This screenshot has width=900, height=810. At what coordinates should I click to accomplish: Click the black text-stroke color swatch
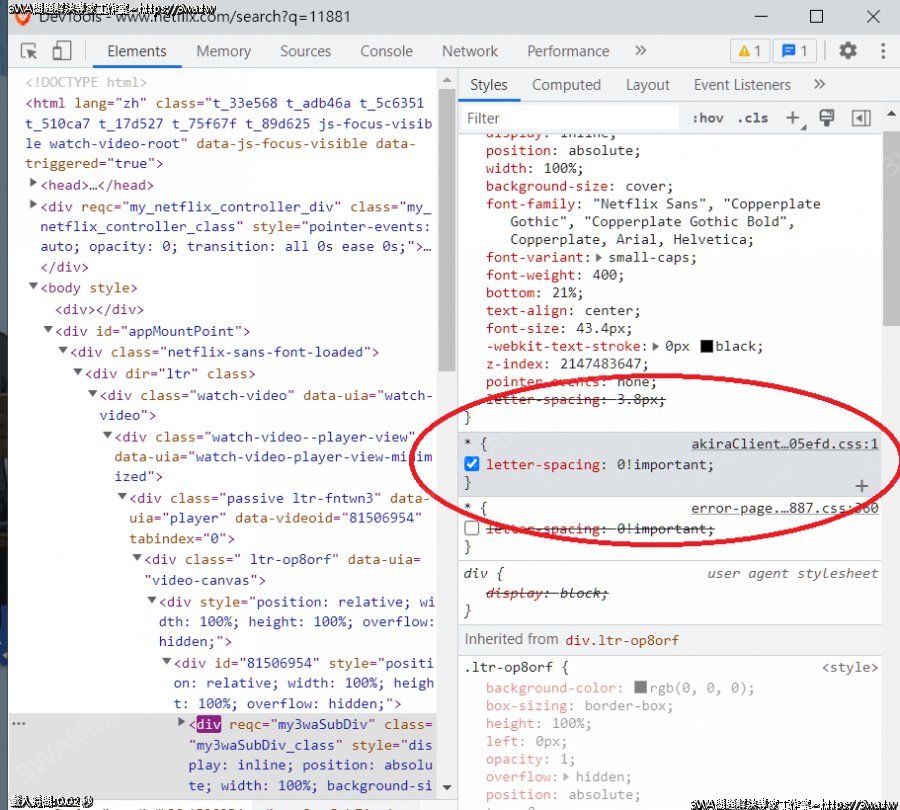(706, 347)
